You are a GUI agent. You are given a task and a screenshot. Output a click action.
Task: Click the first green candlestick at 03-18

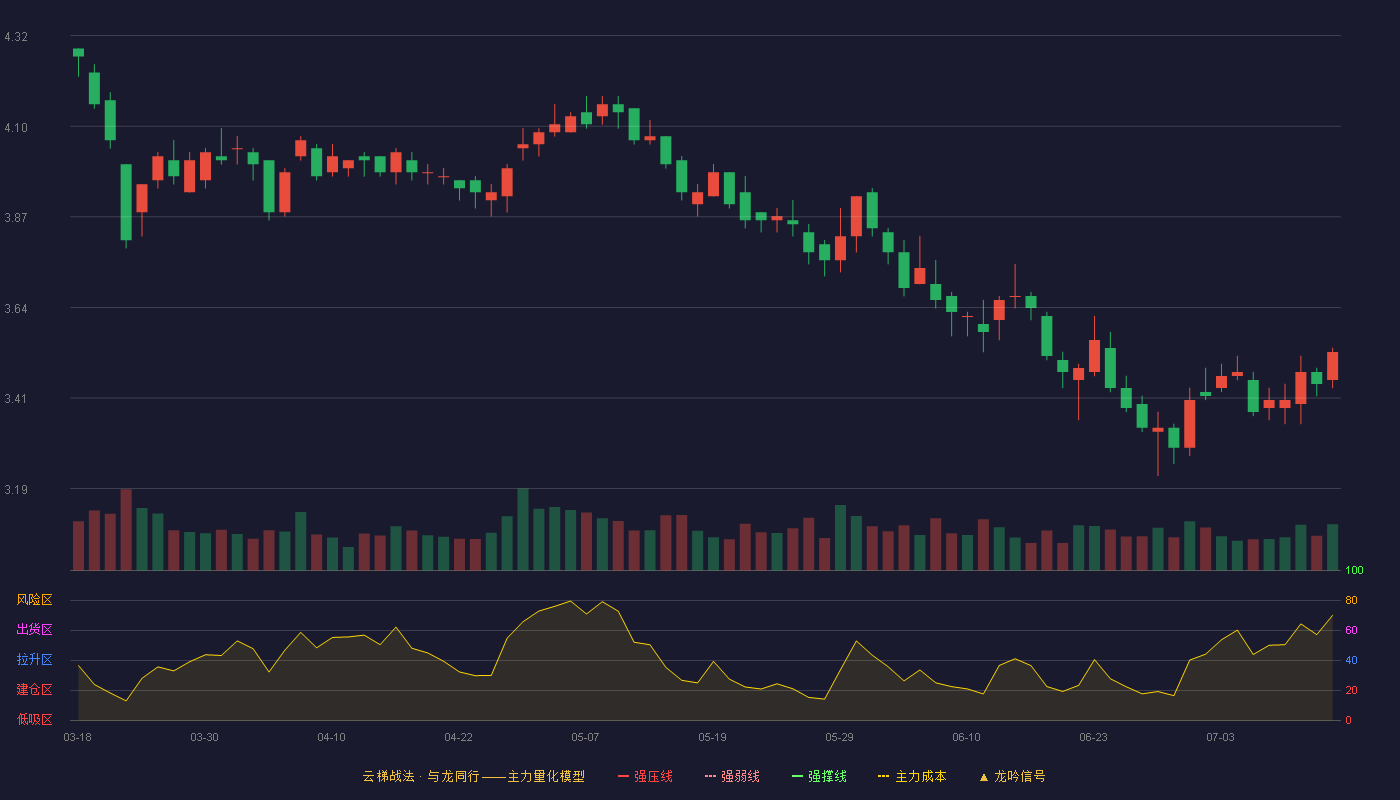78,52
